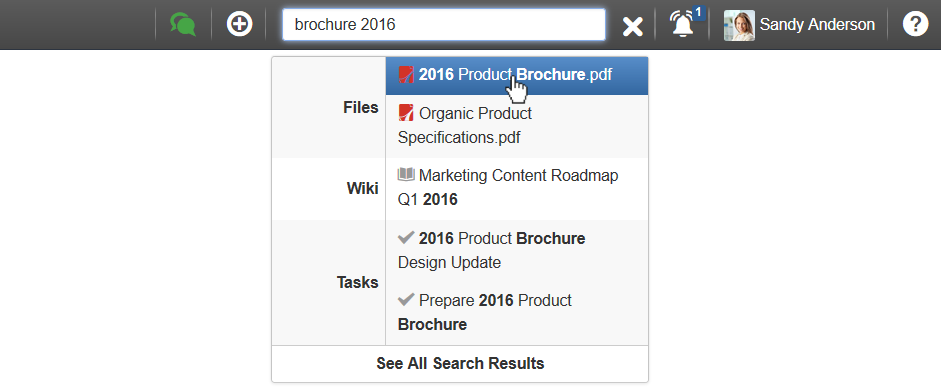Click the PDF icon beside 2016 Product Brochure
The image size is (941, 391).
pos(406,74)
